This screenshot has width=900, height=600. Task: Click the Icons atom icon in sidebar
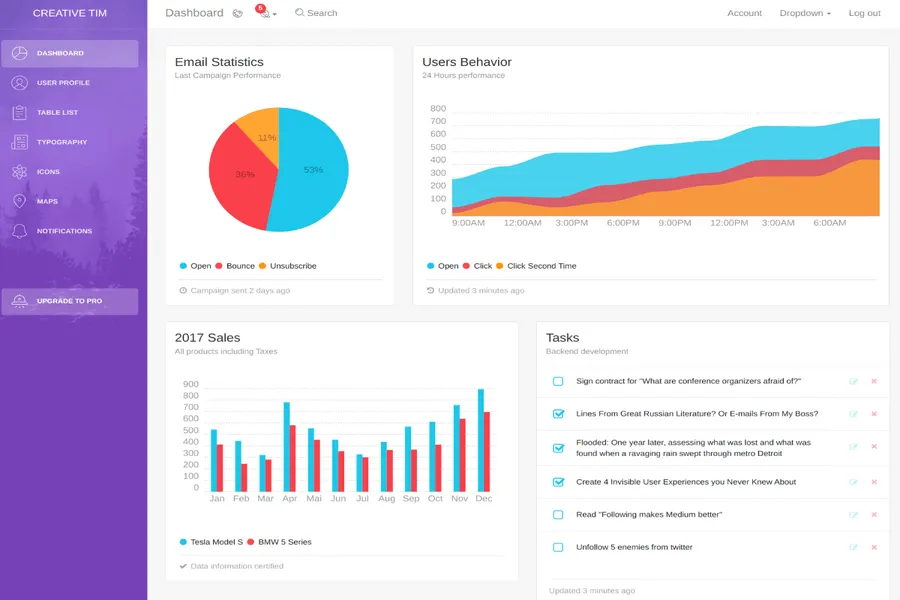(20, 172)
